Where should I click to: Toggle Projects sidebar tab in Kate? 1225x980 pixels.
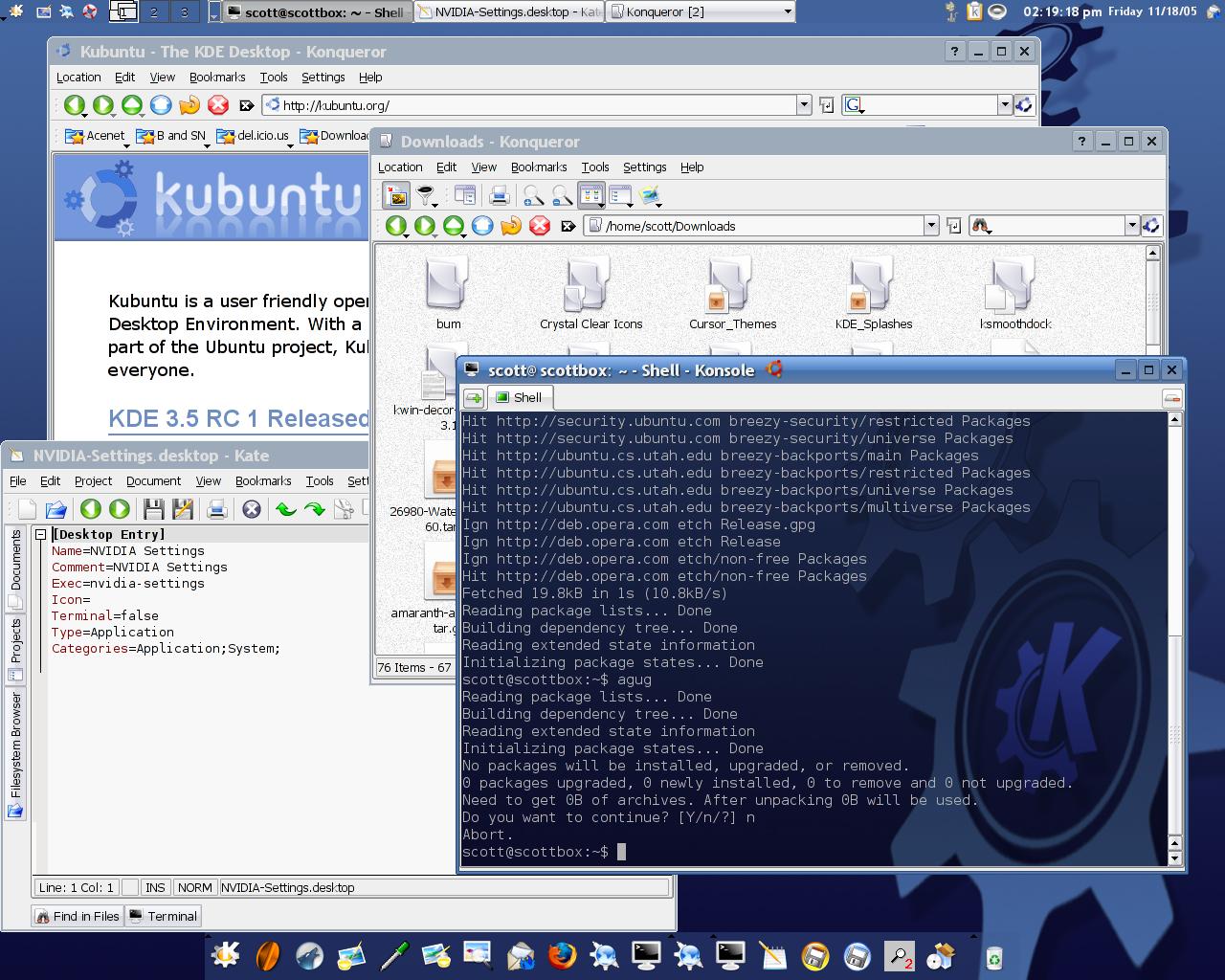[x=15, y=648]
